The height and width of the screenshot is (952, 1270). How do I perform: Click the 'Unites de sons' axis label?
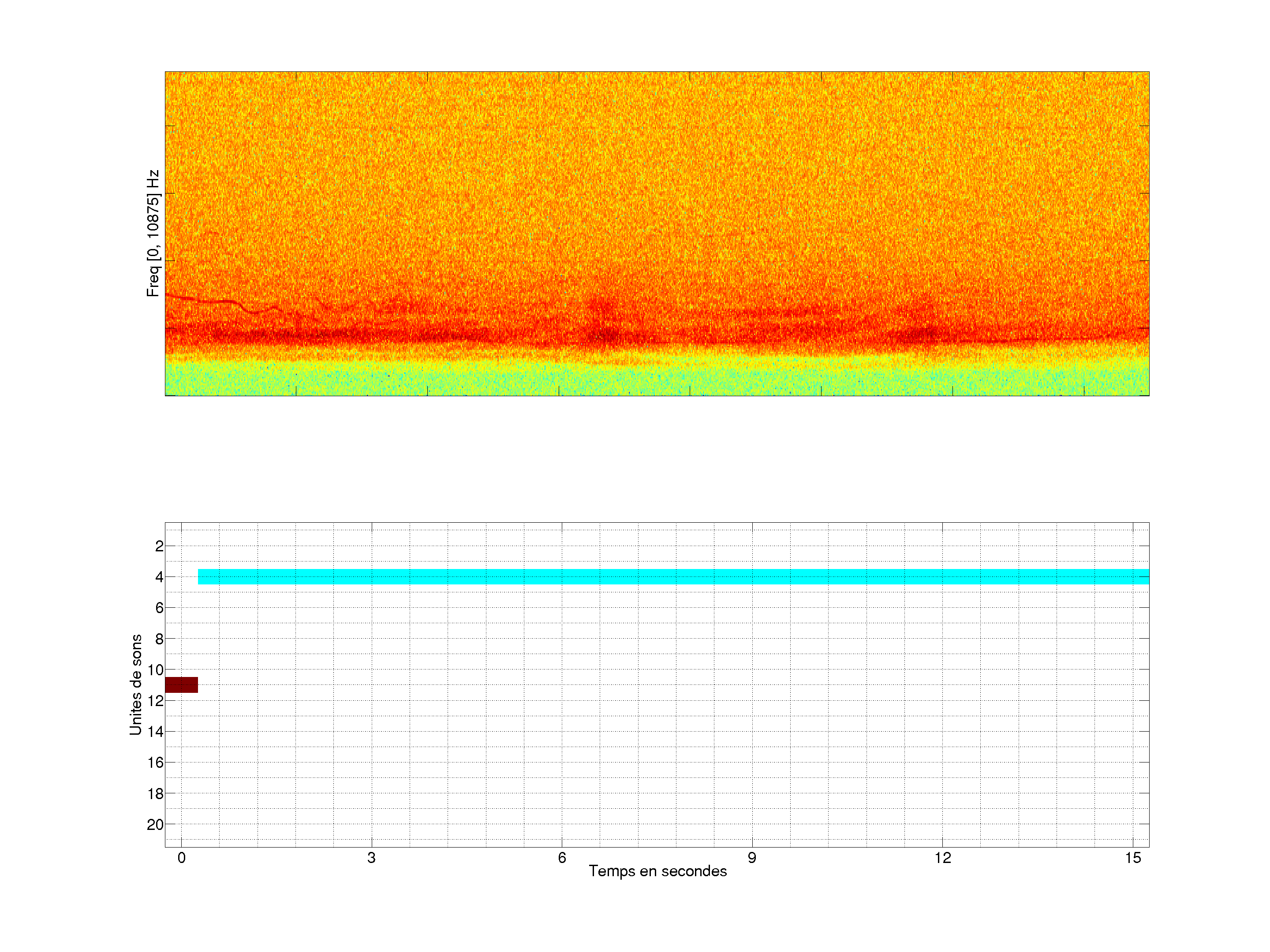(135, 684)
